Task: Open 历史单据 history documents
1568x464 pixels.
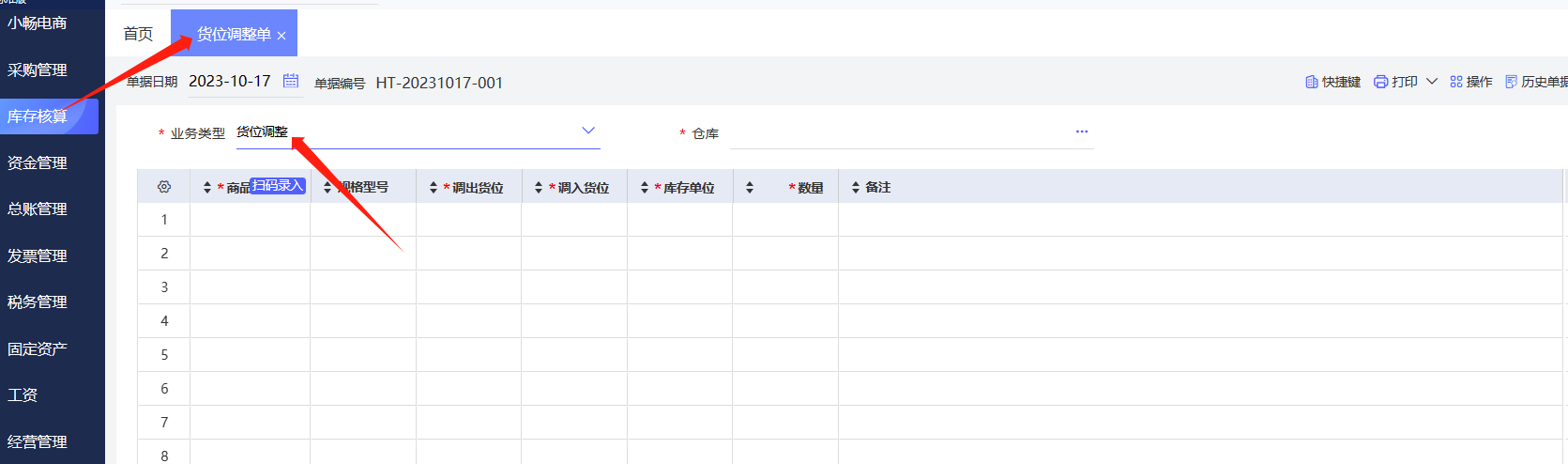Action: pos(1536,83)
